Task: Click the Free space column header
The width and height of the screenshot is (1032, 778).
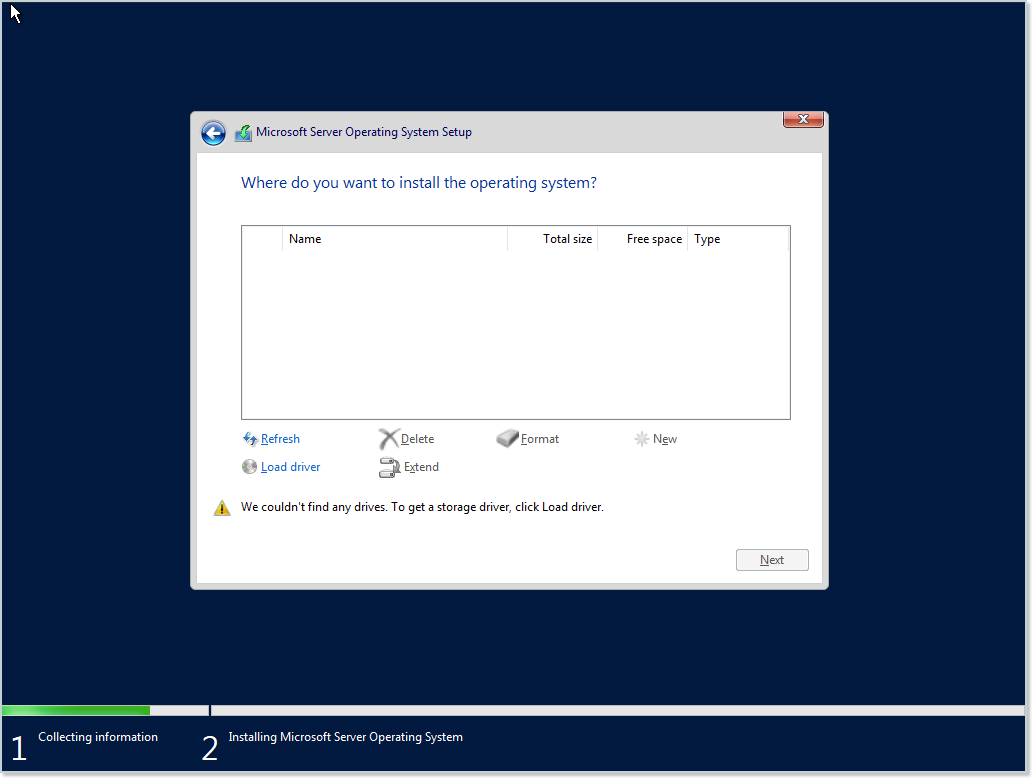Action: click(x=653, y=238)
